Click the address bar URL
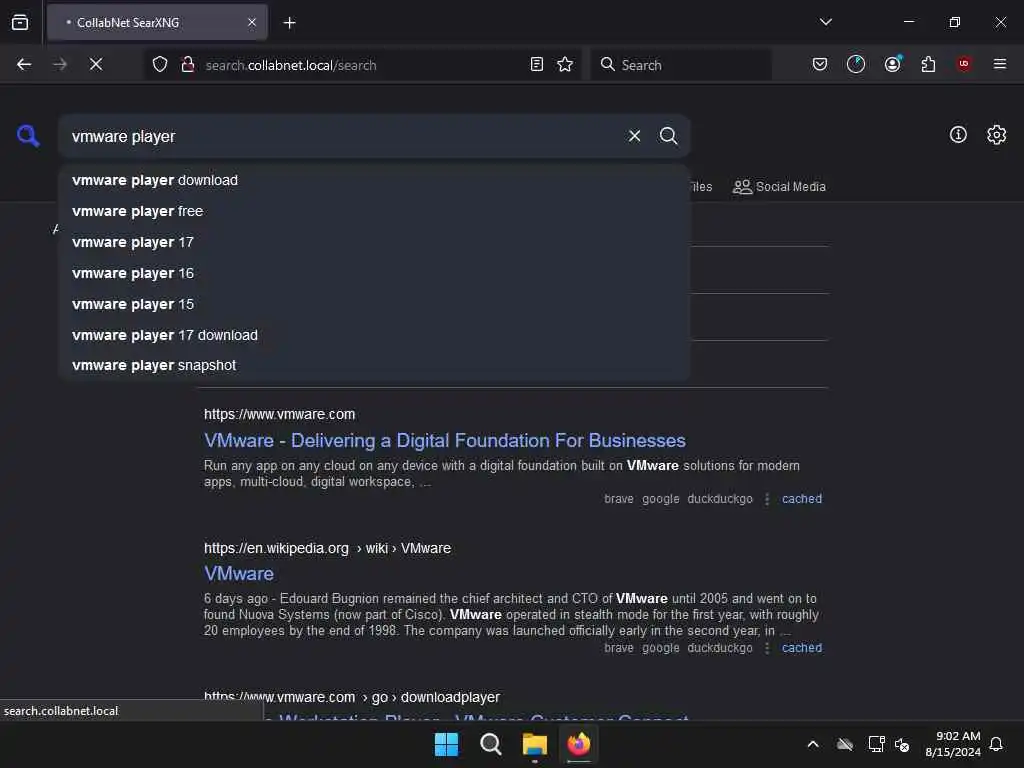This screenshot has height=768, width=1024. point(291,65)
